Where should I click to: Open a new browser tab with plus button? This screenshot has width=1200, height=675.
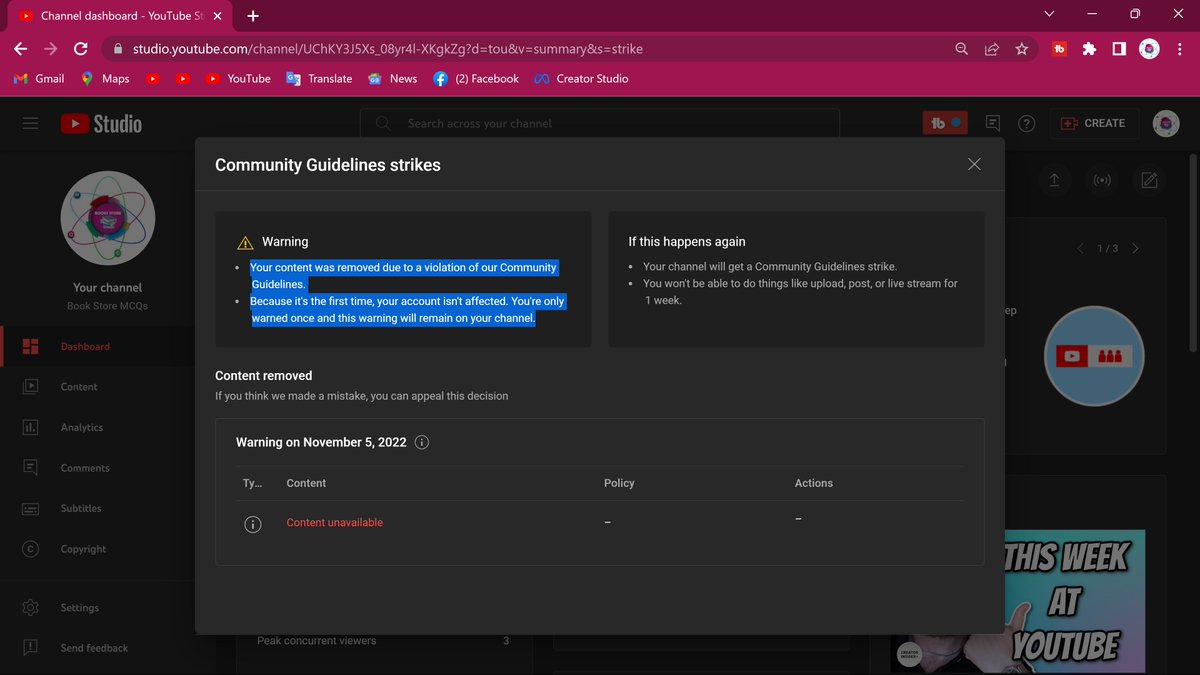pyautogui.click(x=253, y=15)
